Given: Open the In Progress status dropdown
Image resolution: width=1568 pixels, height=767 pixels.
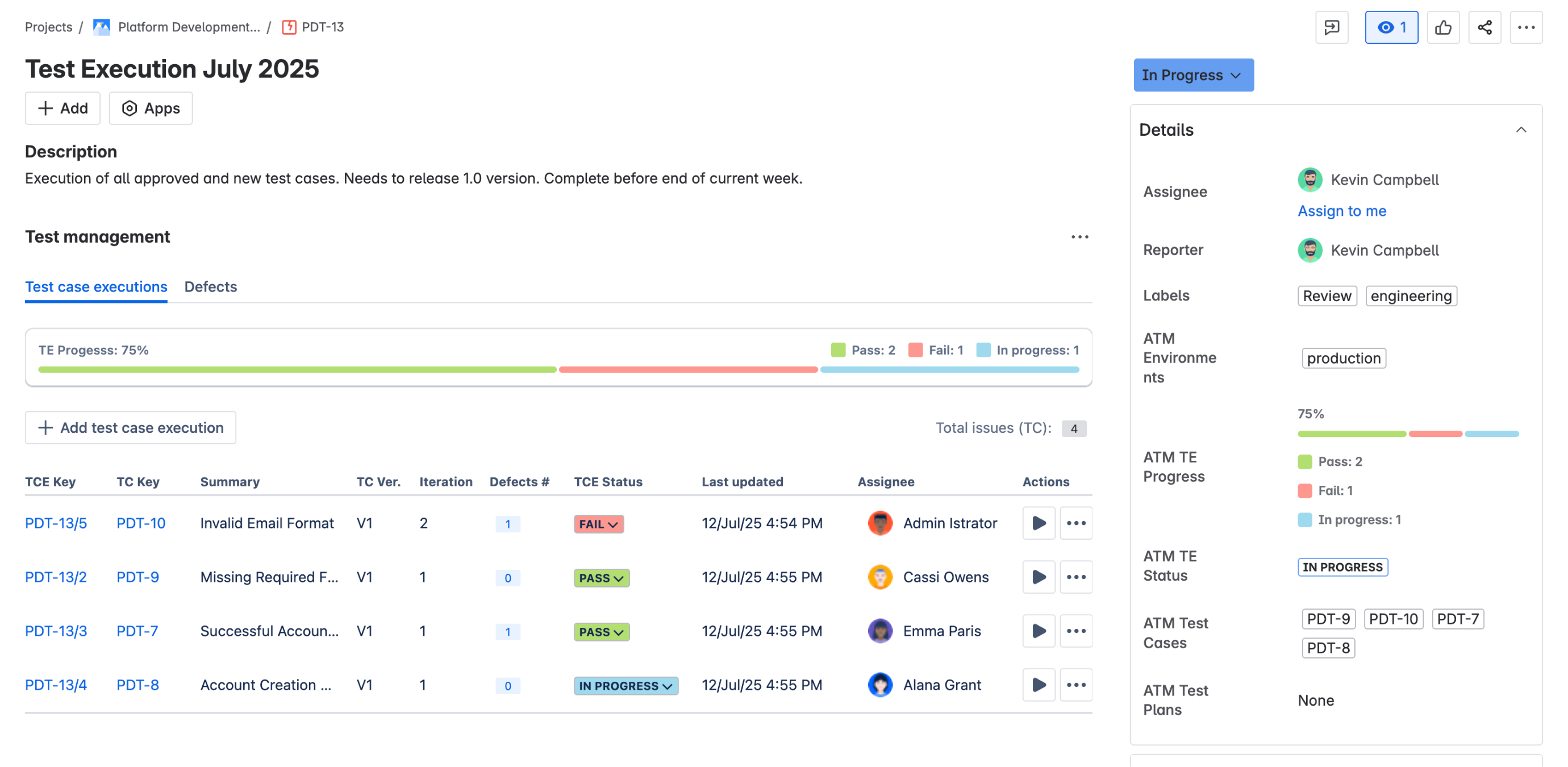Looking at the screenshot, I should click(x=1193, y=75).
